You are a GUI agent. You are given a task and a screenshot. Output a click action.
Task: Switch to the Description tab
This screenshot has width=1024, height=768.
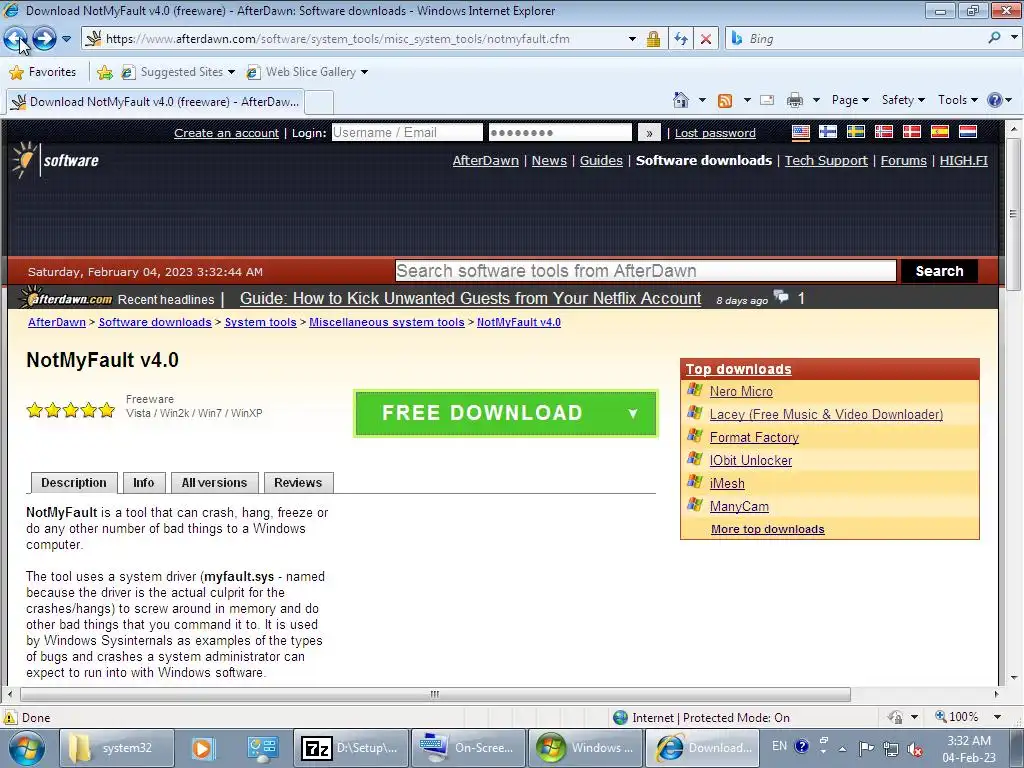[74, 483]
